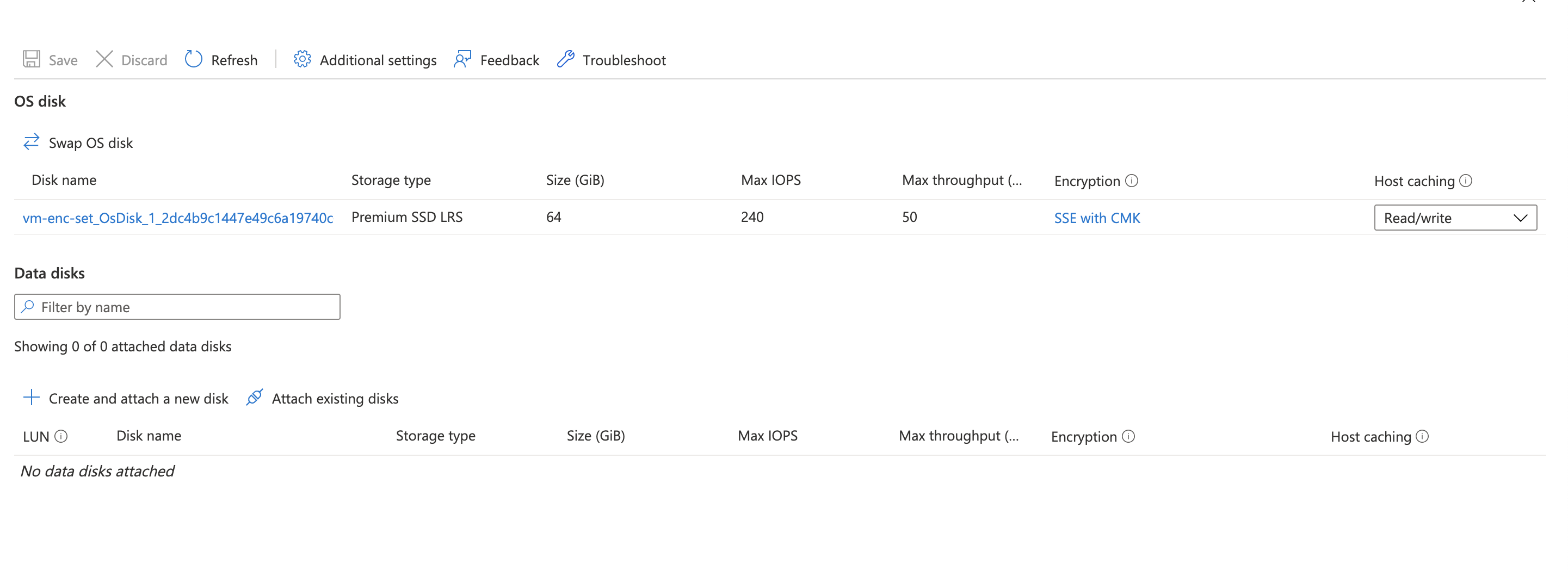Click inside the Filter by name field
This screenshot has width=1568, height=570.
click(122, 307)
